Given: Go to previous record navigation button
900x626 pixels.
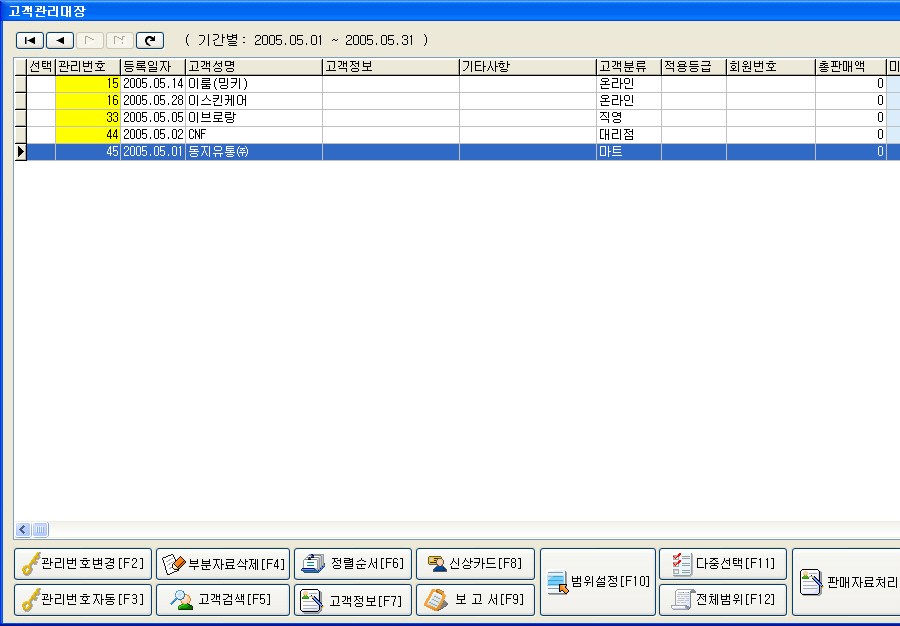Looking at the screenshot, I should [x=60, y=40].
